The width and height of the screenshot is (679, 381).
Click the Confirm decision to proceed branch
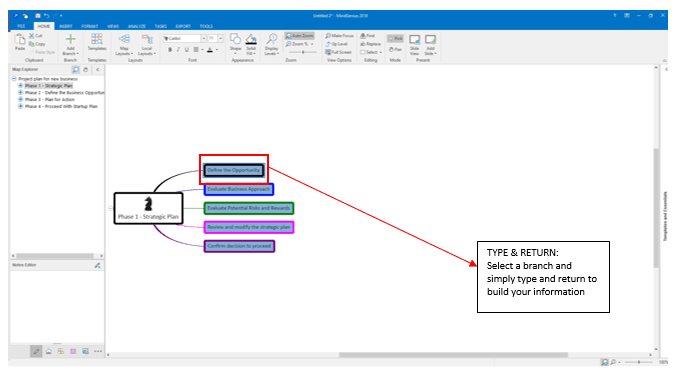[239, 246]
